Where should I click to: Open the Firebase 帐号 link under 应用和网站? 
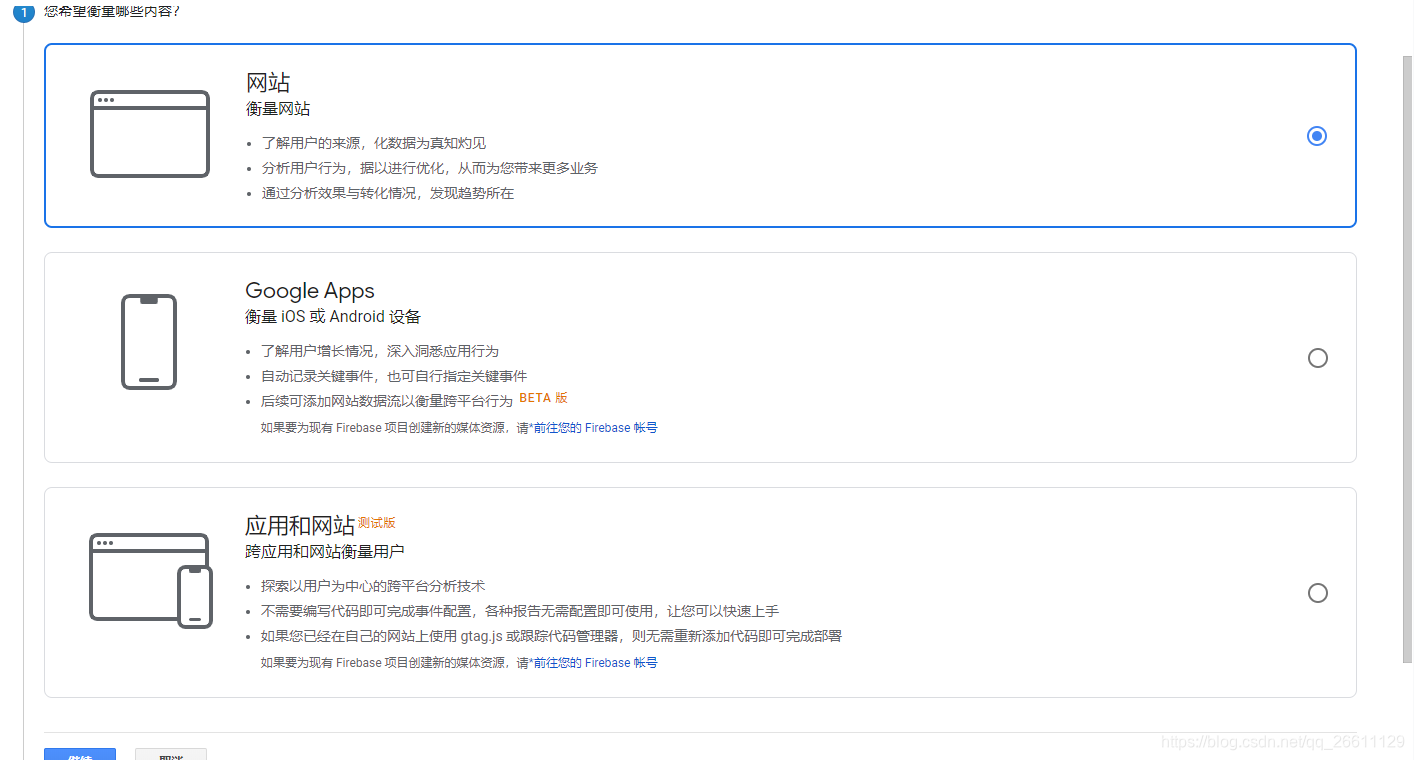pos(596,663)
